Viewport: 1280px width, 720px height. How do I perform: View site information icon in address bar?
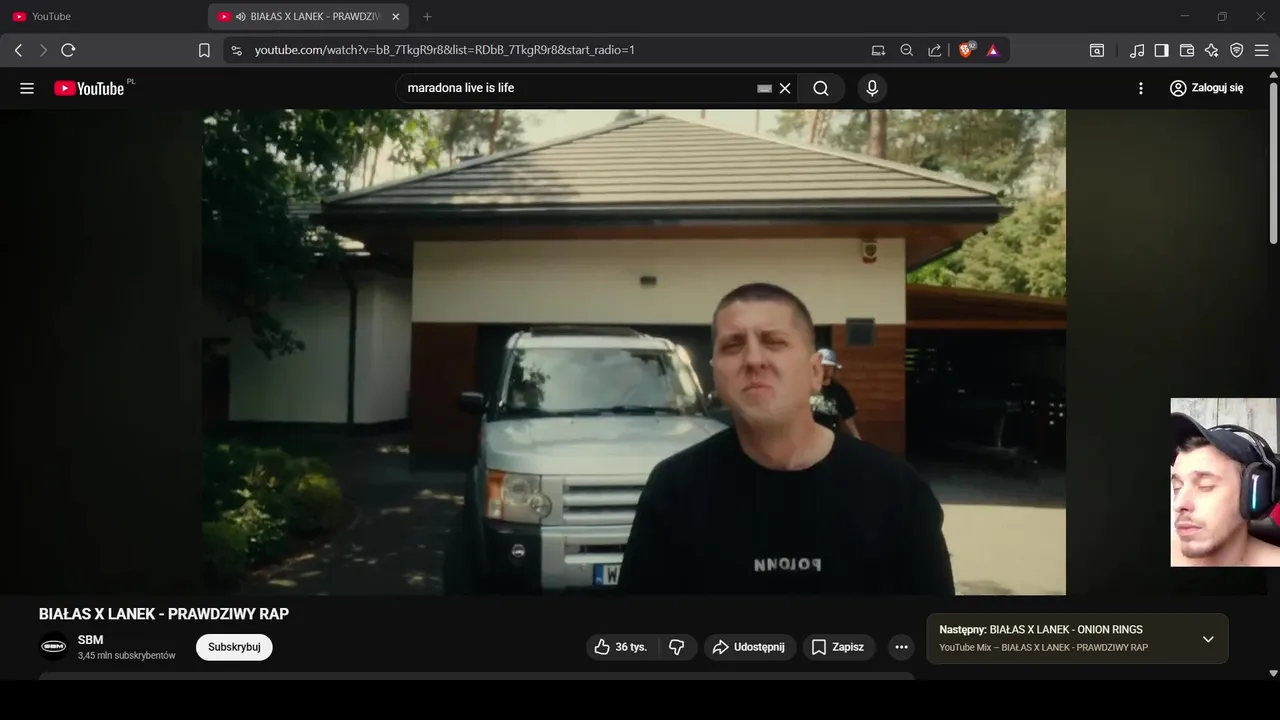click(236, 50)
